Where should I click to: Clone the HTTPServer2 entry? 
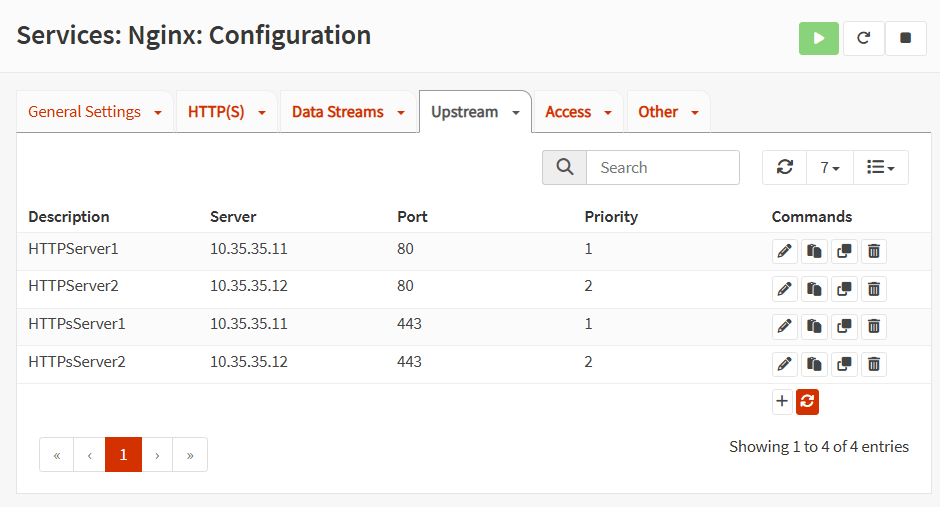point(844,289)
